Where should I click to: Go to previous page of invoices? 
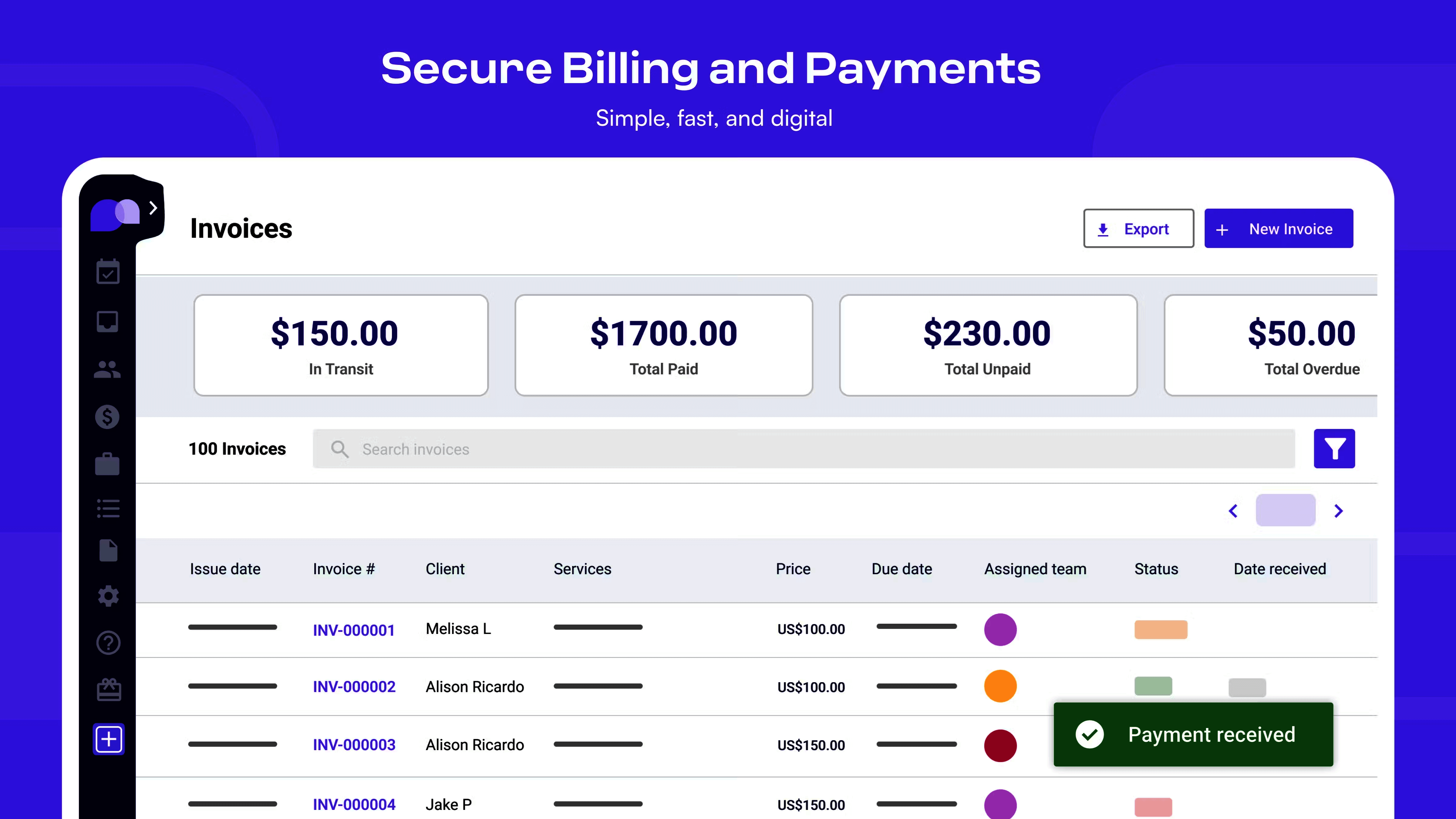(x=1233, y=511)
